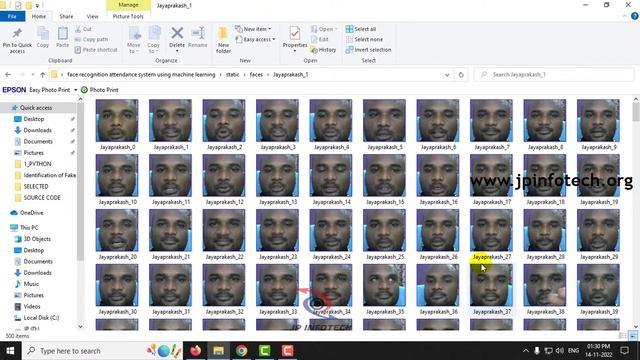Click Select all in the ribbon
Image resolution: width=640 pixels, height=360 pixels.
[x=361, y=29]
